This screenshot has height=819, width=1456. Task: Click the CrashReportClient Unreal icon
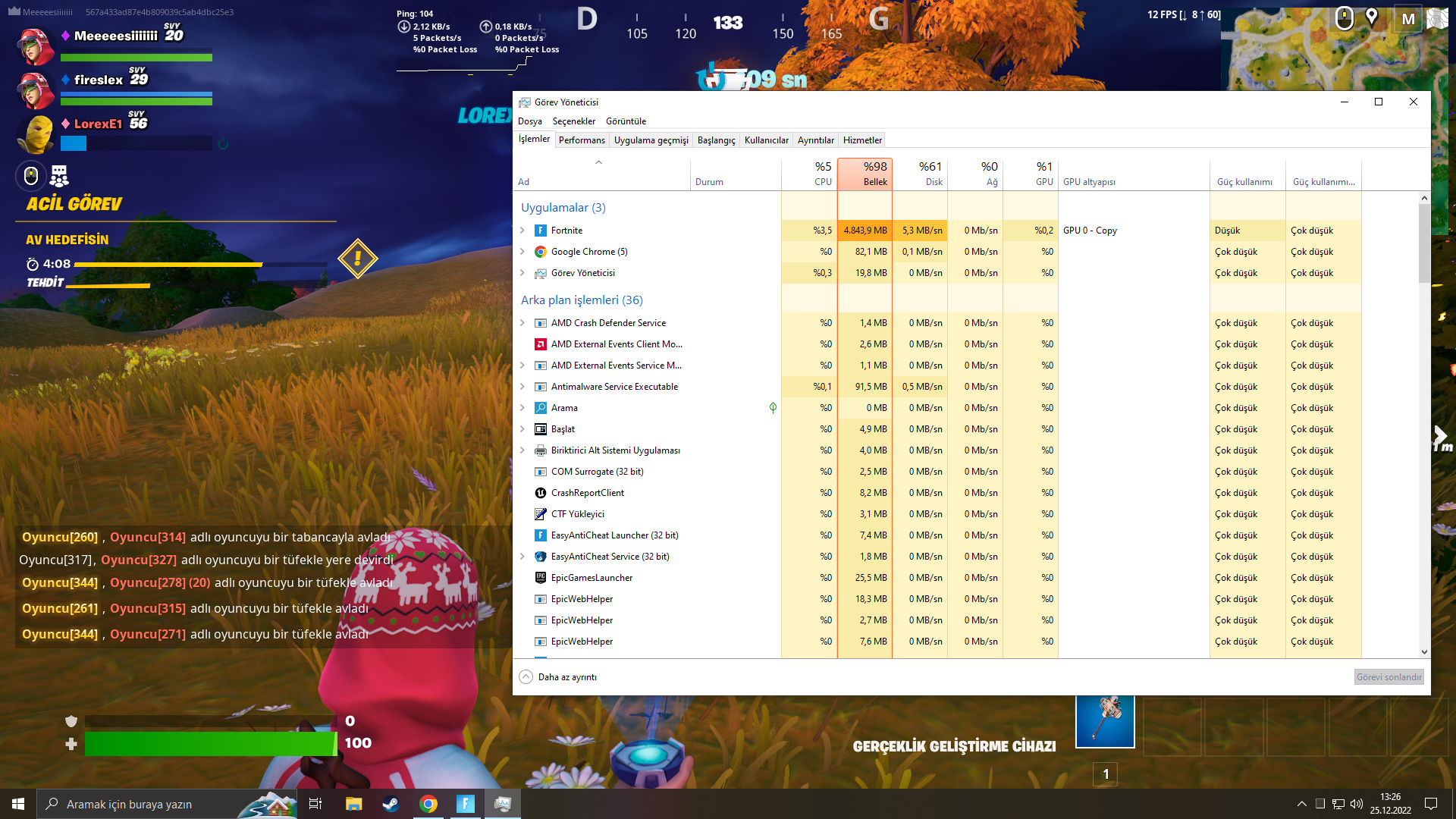click(540, 493)
